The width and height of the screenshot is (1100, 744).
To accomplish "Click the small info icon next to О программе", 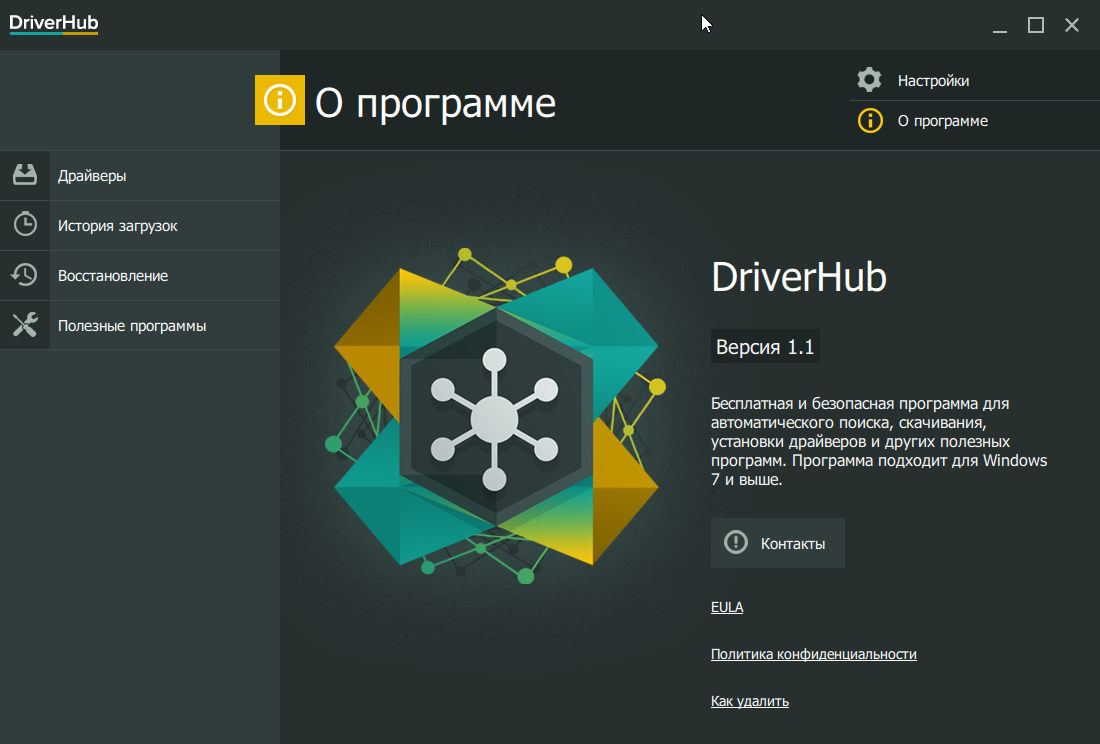I will click(870, 121).
